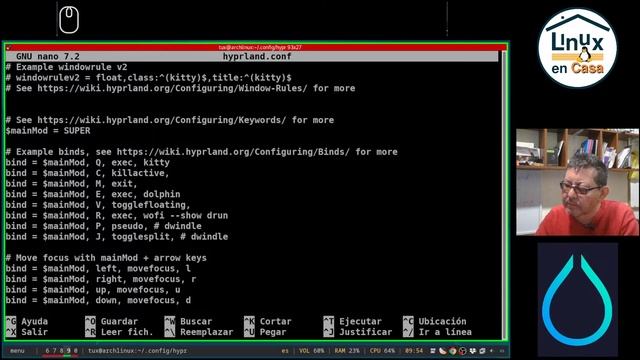Place cursor on 'R, exec, wofi --show drun' line
The width and height of the screenshot is (640, 360).
pos(117,216)
